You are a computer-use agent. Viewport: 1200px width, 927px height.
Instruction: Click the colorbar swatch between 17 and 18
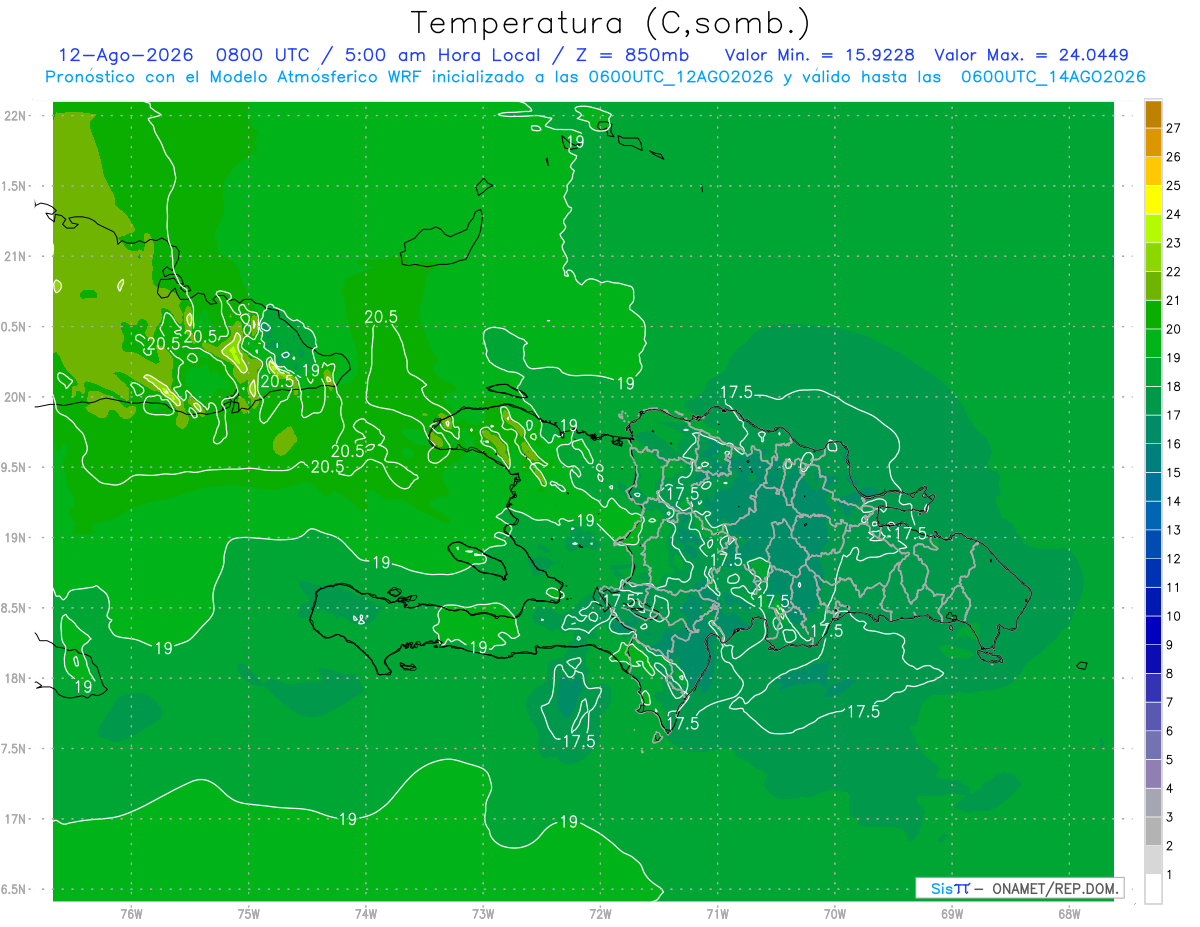coord(1153,401)
